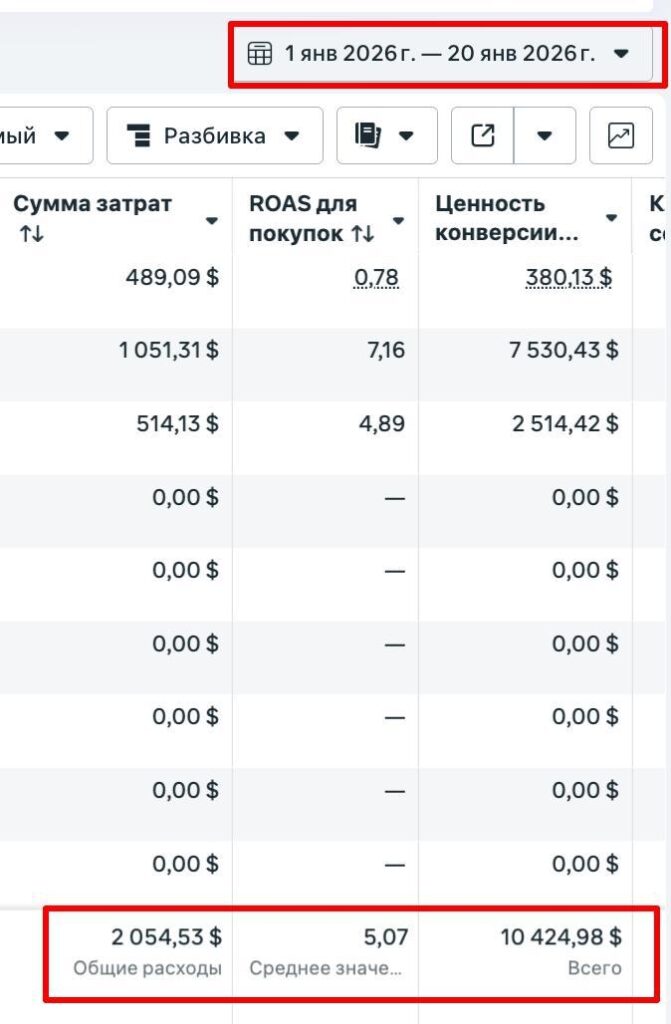This screenshot has height=1024, width=671.
Task: Open the Сумма затрат column menu arrow
Action: [x=212, y=221]
